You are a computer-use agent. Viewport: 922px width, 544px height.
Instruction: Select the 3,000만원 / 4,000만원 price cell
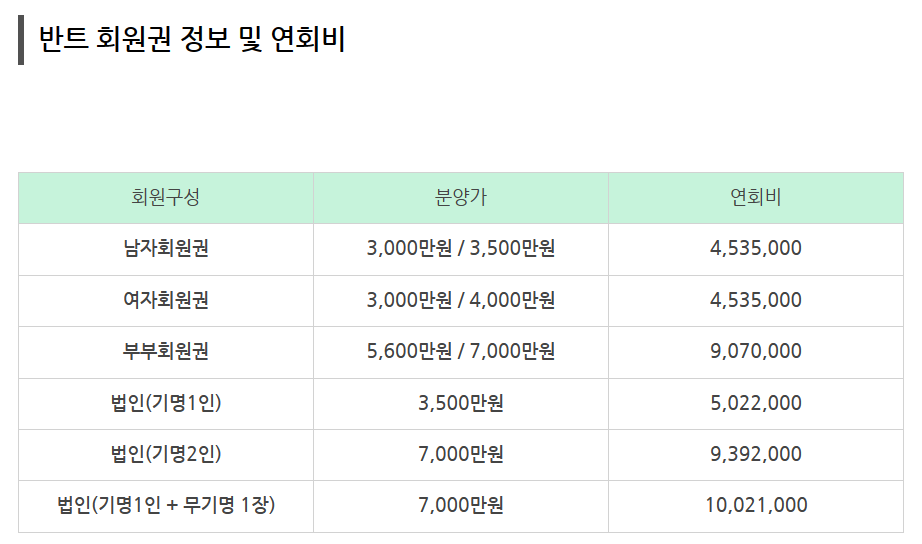461,300
